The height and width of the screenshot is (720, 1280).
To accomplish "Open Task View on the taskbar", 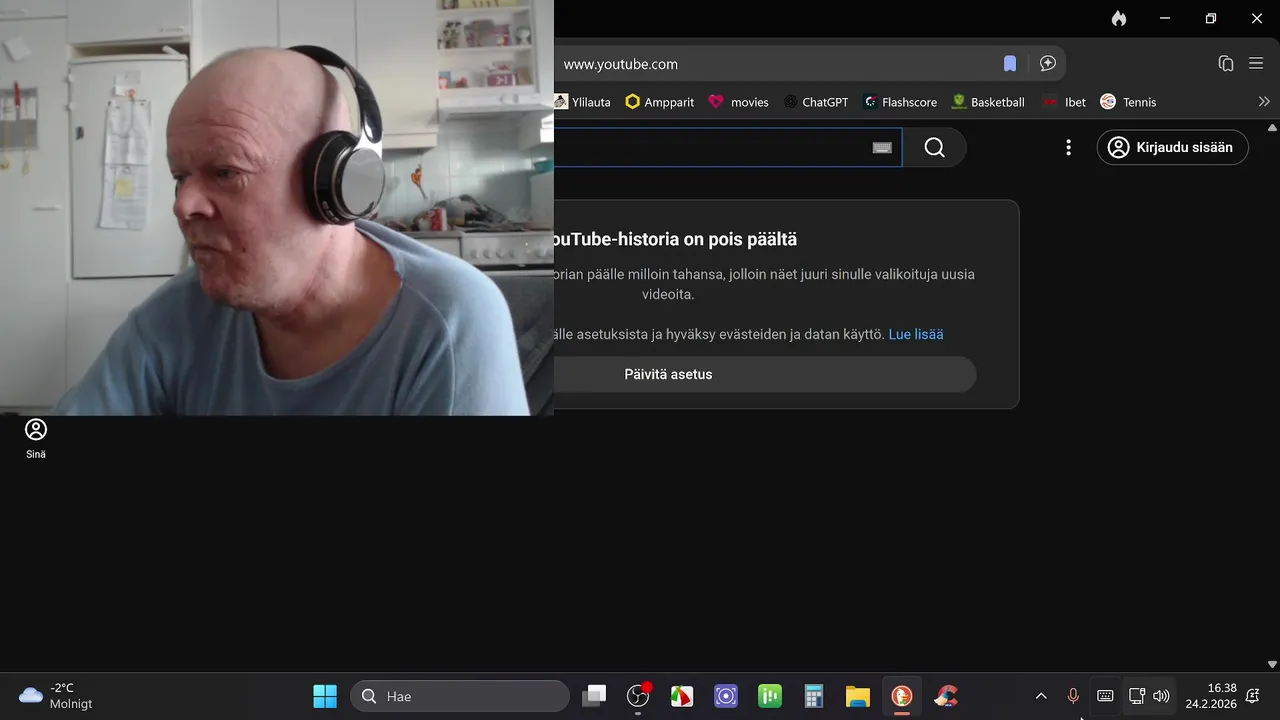I will point(595,696).
